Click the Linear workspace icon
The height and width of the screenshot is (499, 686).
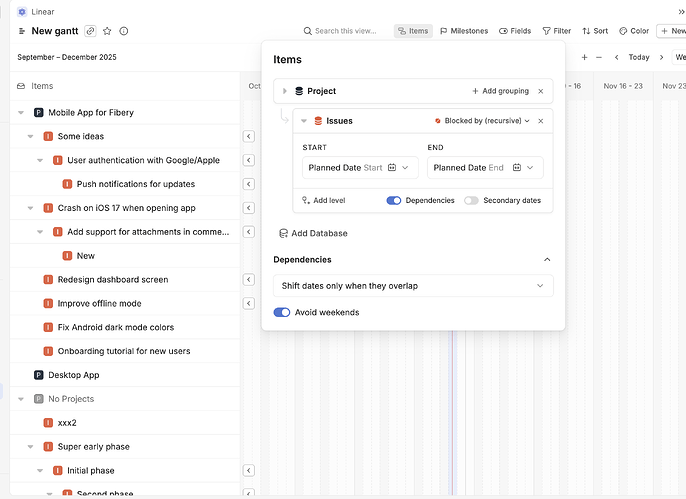[22, 12]
